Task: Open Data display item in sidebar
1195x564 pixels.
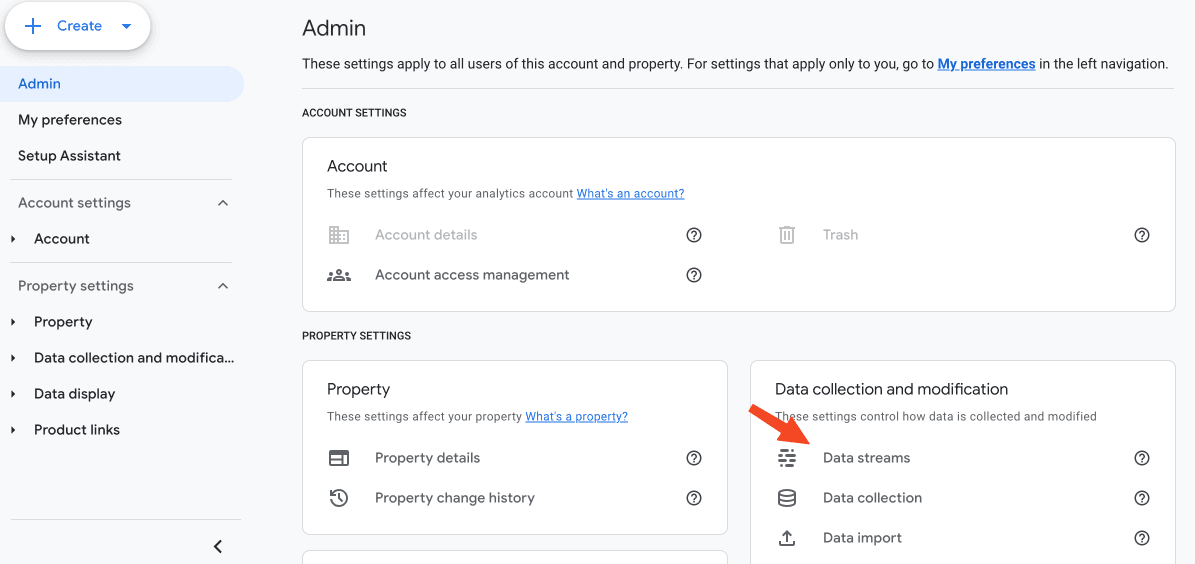Action: point(75,394)
